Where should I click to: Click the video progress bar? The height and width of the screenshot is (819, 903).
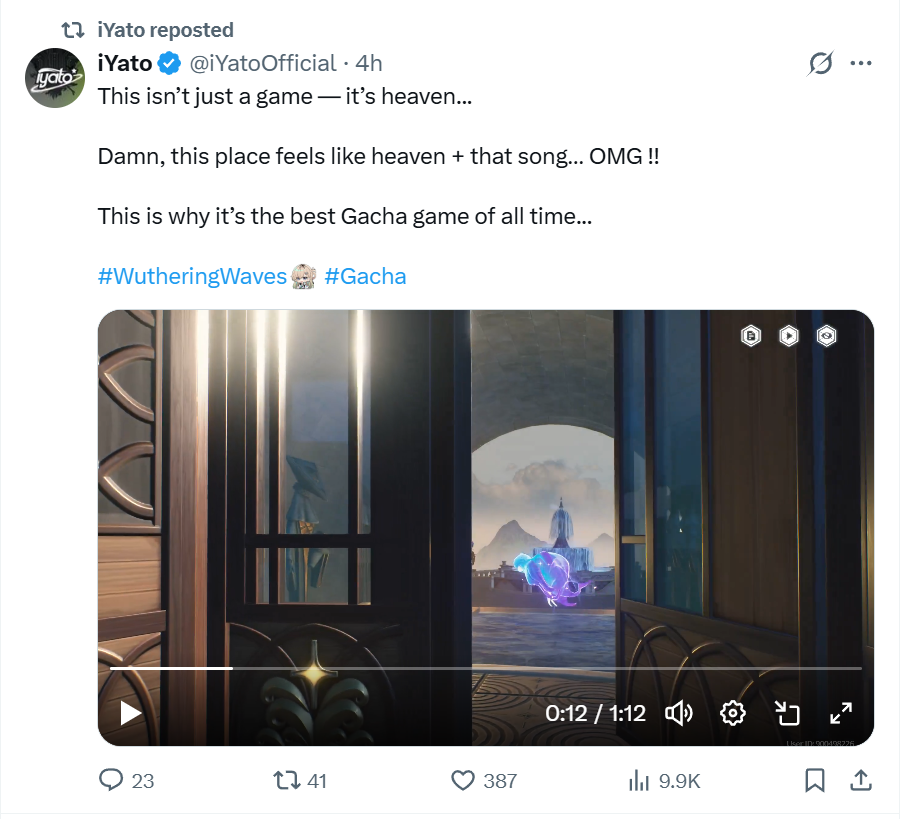485,668
